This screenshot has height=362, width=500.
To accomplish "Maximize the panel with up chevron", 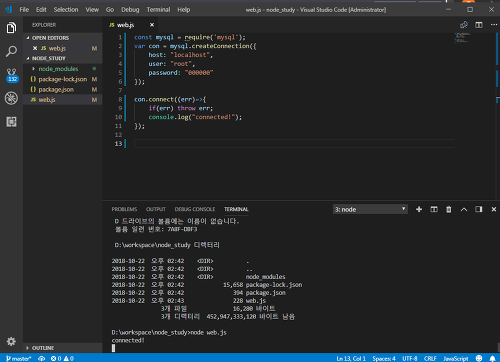I will [464, 209].
